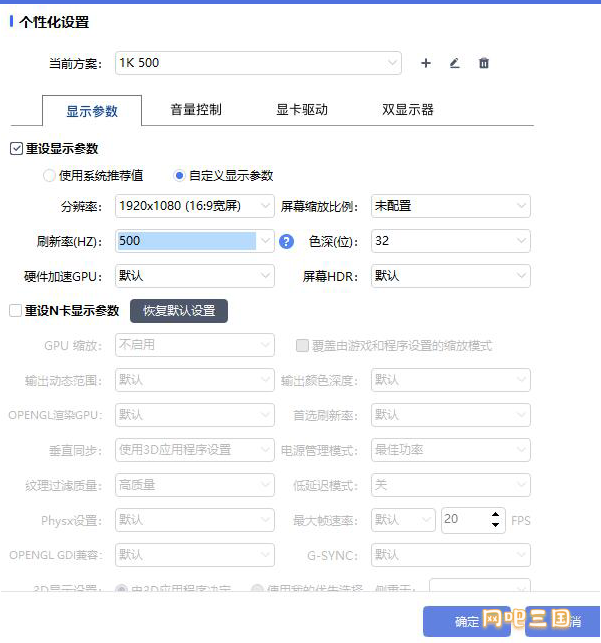Viewport: 601px width, 643px height.
Task: Open the GPU 缩放 dropdown
Action: tap(195, 345)
